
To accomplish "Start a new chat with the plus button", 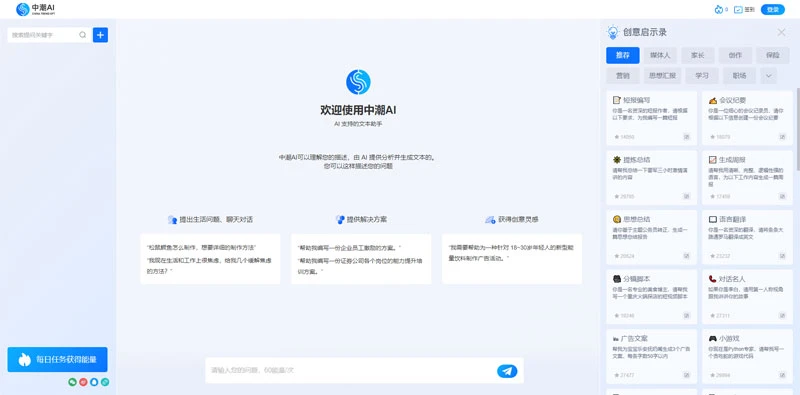I will (101, 35).
